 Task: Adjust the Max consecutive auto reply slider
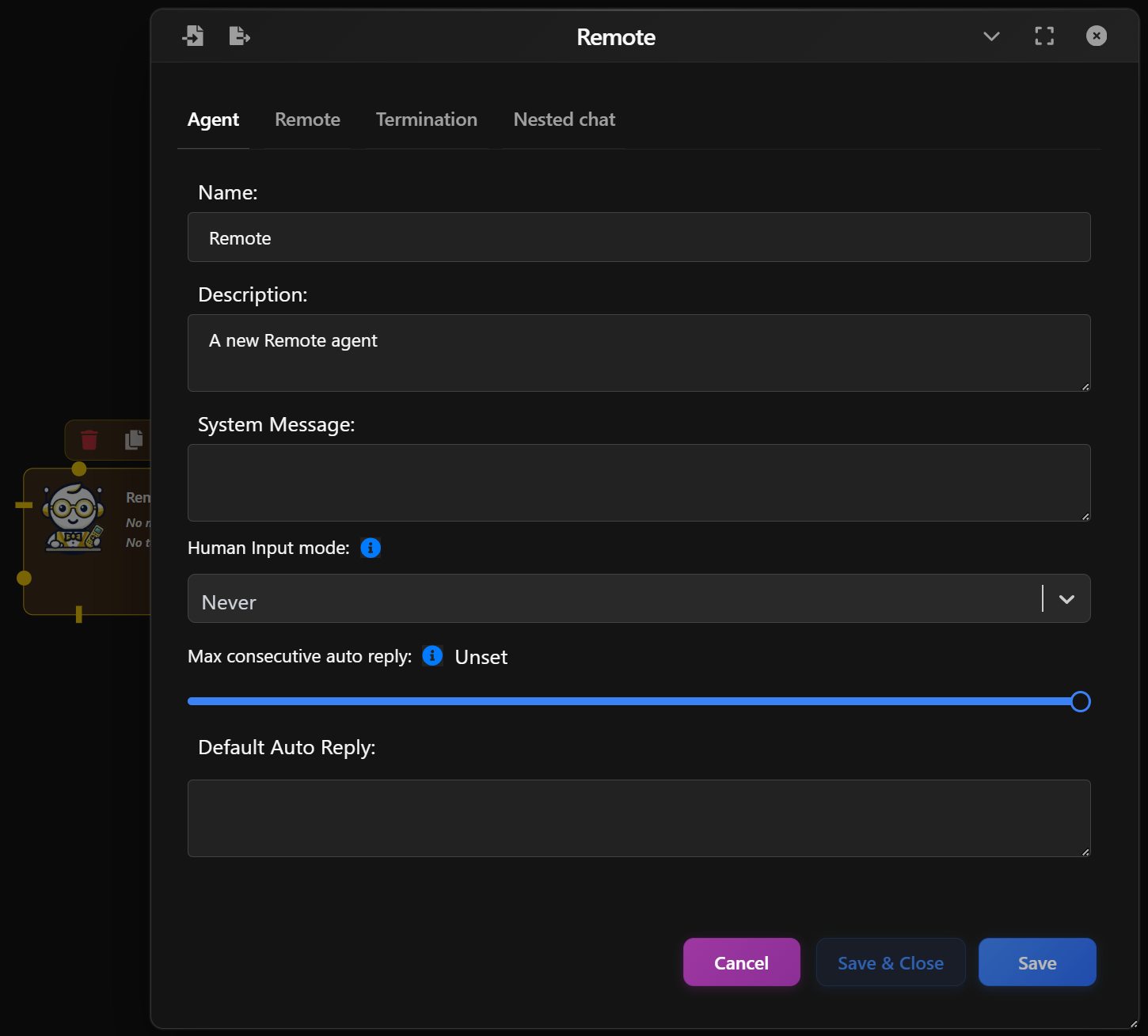(1079, 701)
